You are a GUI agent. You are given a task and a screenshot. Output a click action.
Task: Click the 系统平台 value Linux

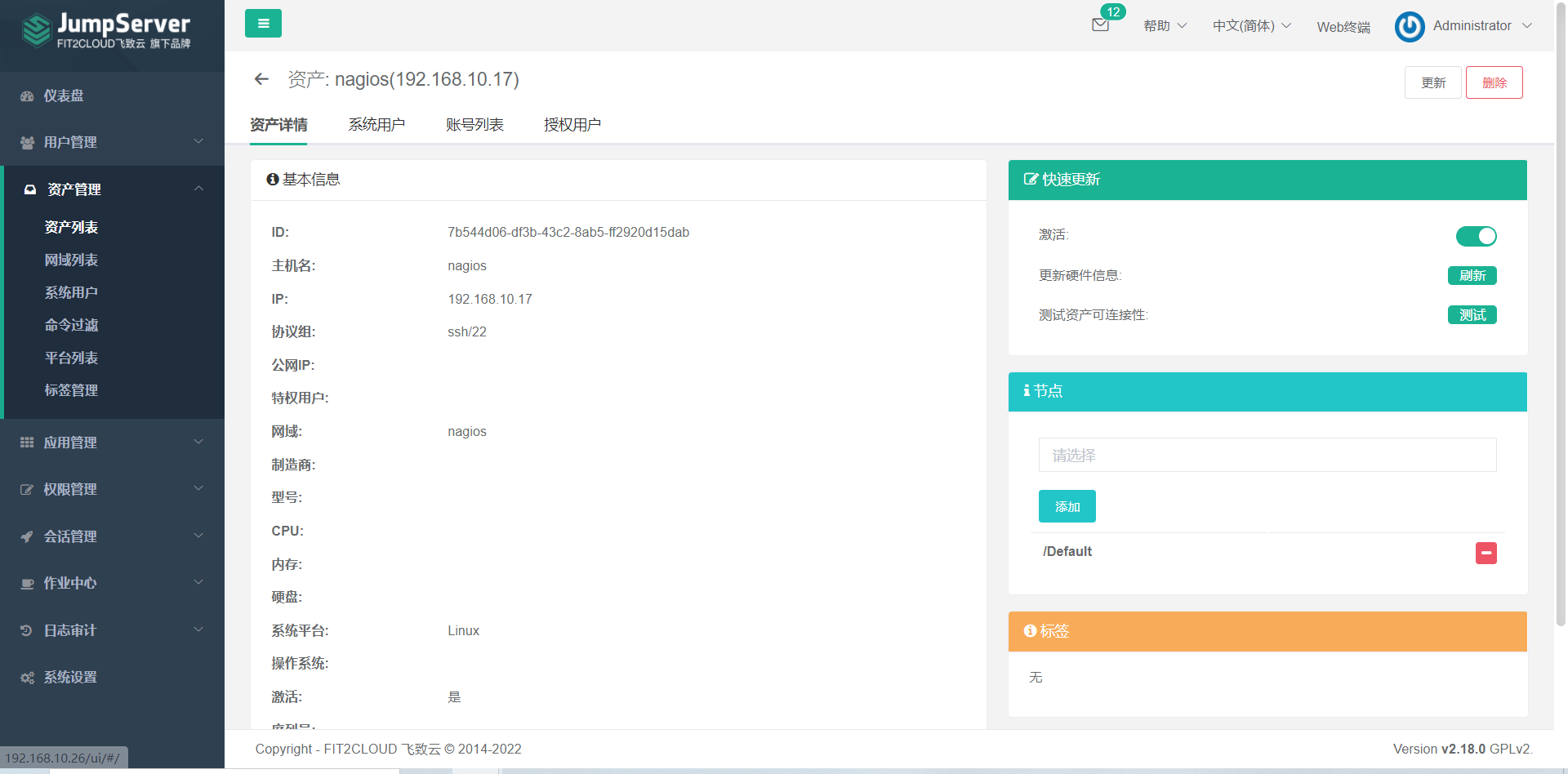464,631
